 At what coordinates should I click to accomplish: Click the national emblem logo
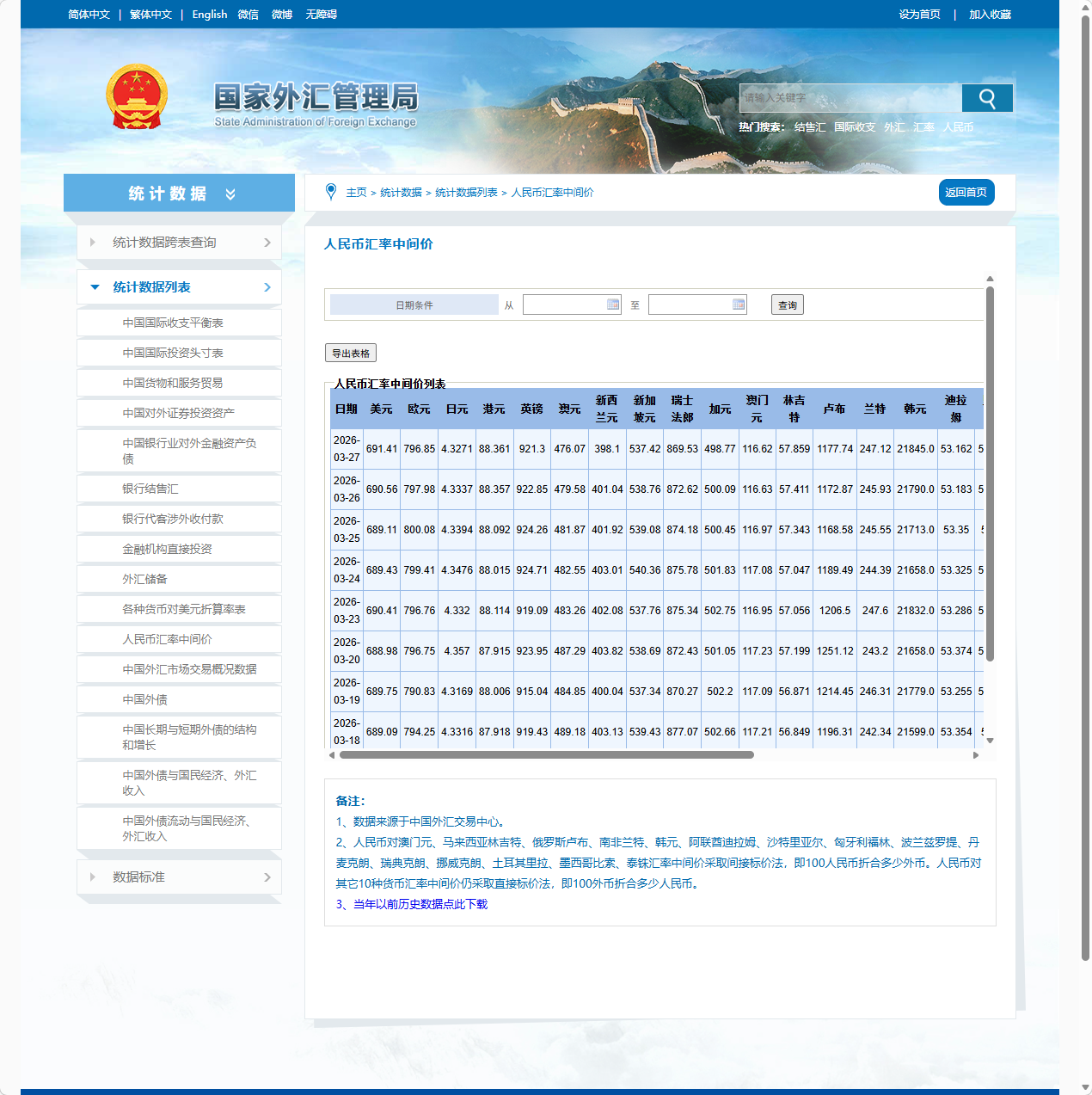(x=136, y=96)
